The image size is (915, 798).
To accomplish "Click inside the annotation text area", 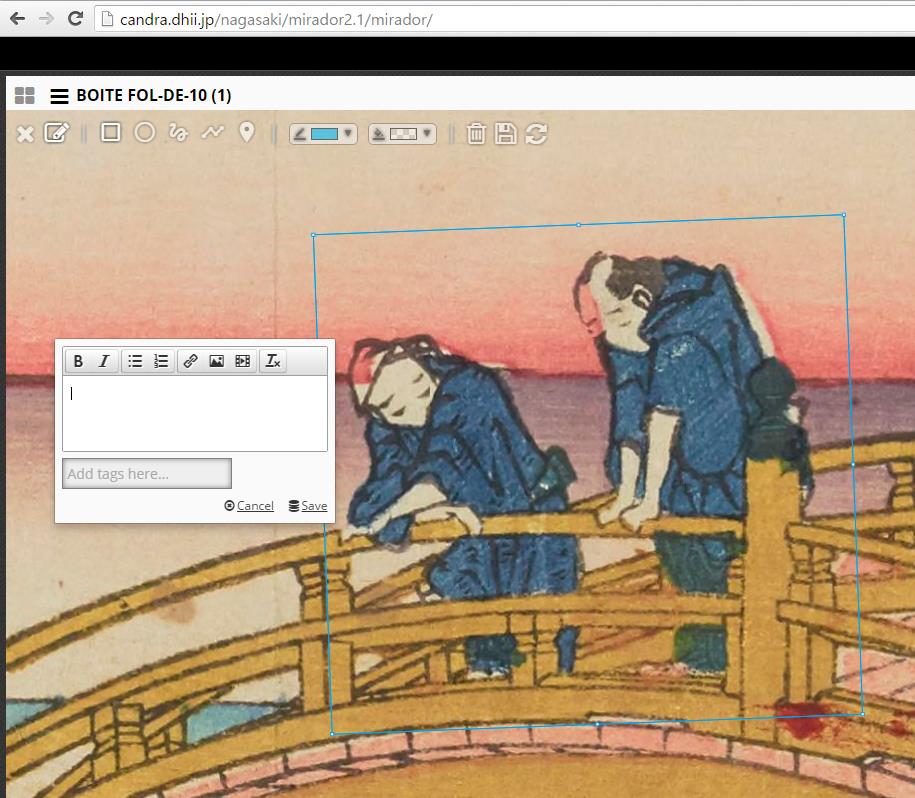I will pos(195,413).
